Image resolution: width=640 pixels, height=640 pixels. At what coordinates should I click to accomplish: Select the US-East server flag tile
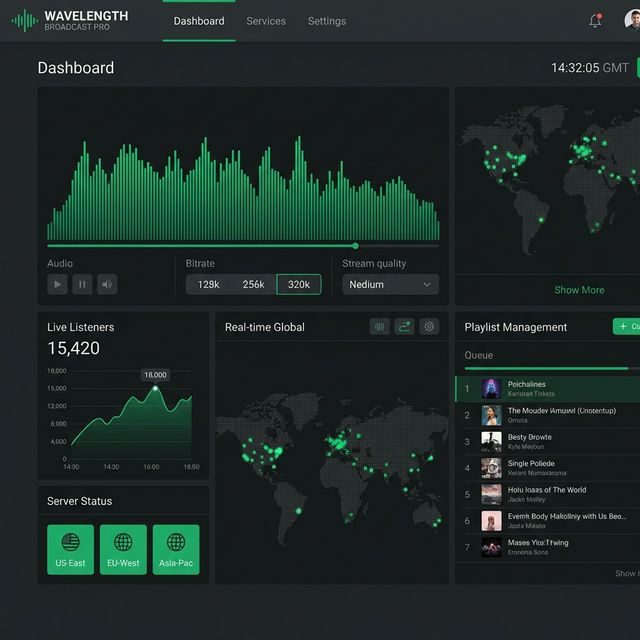pyautogui.click(x=70, y=549)
